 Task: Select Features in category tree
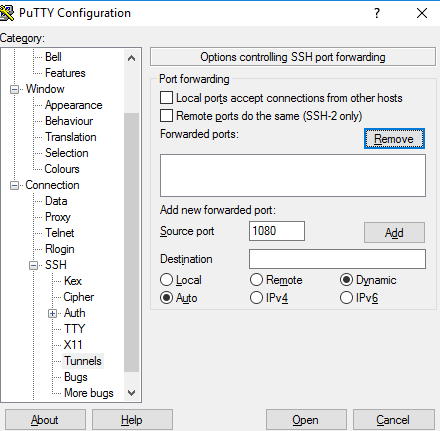65,73
